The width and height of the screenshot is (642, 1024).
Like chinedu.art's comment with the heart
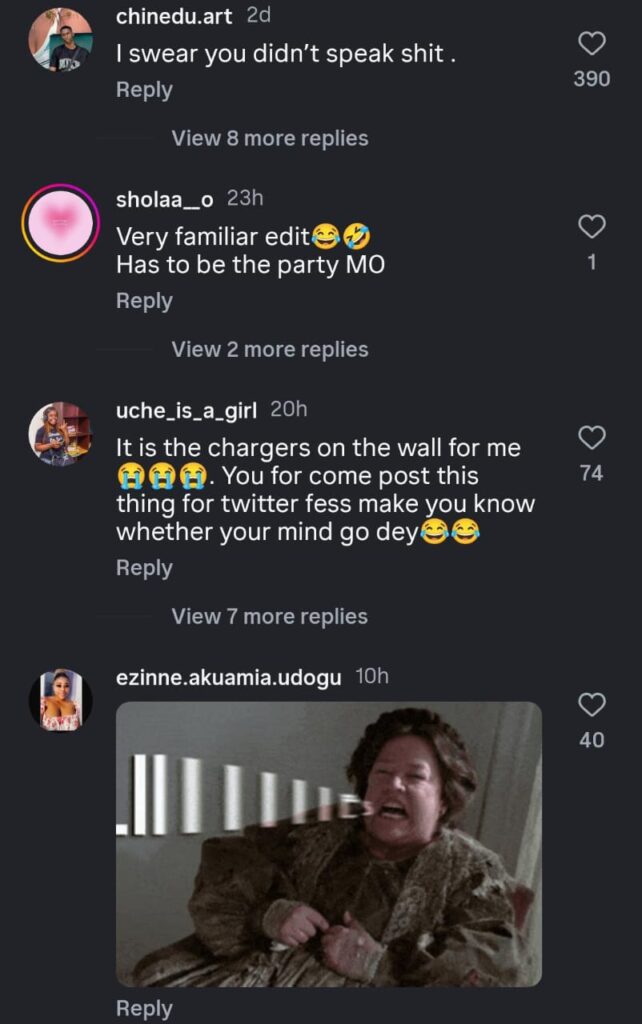coord(592,43)
